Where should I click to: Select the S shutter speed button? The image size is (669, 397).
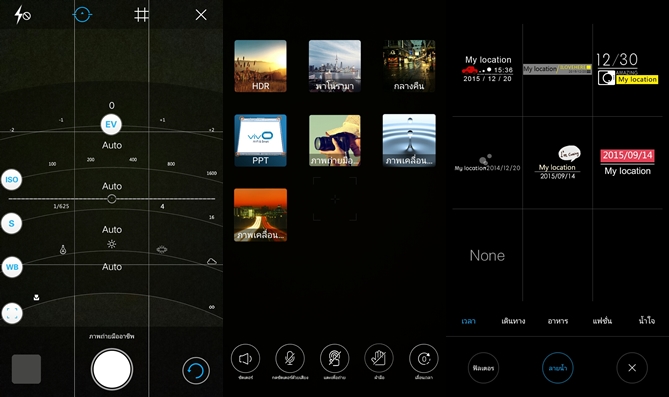click(x=12, y=223)
